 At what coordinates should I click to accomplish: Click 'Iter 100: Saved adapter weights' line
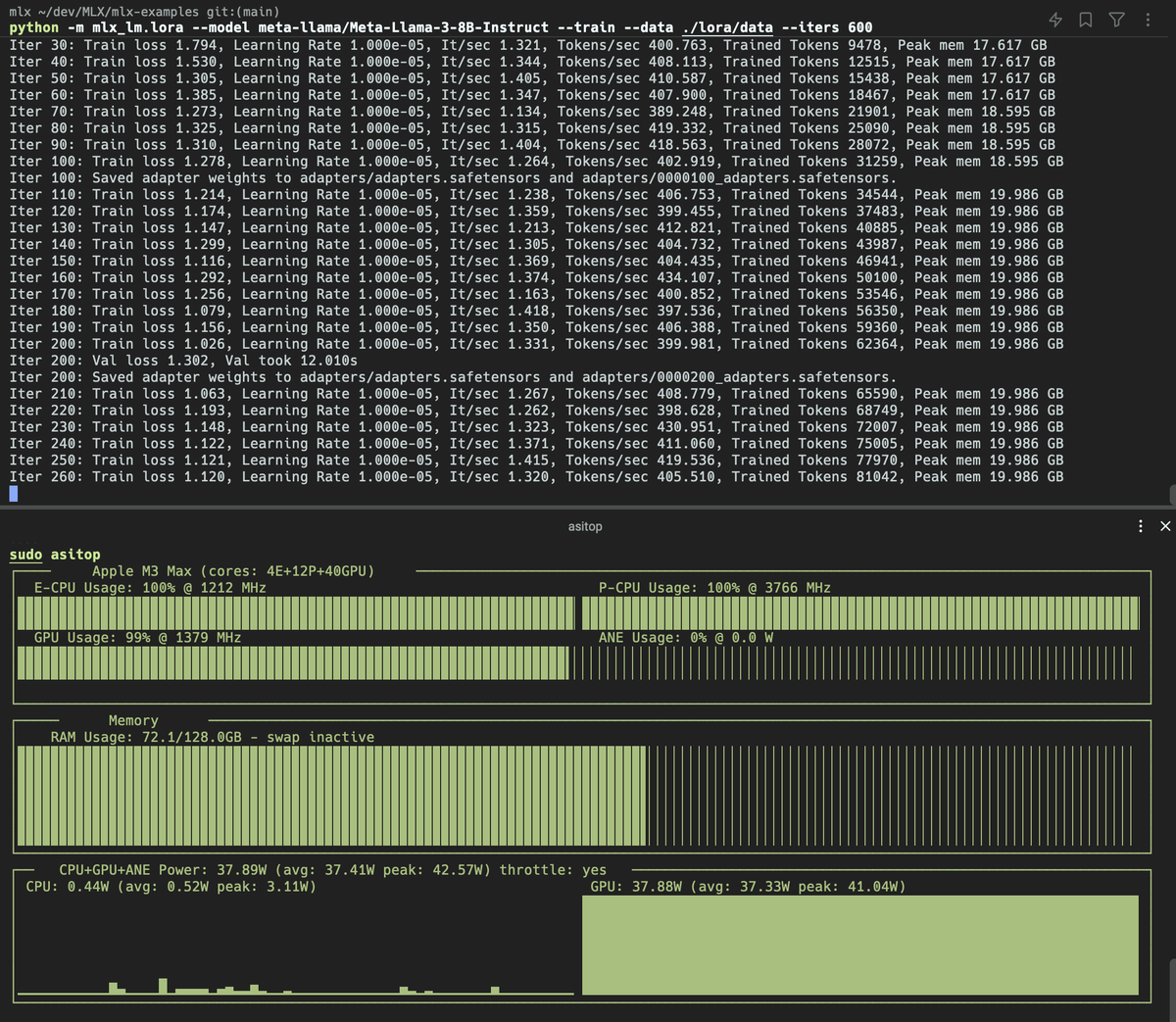coord(453,178)
